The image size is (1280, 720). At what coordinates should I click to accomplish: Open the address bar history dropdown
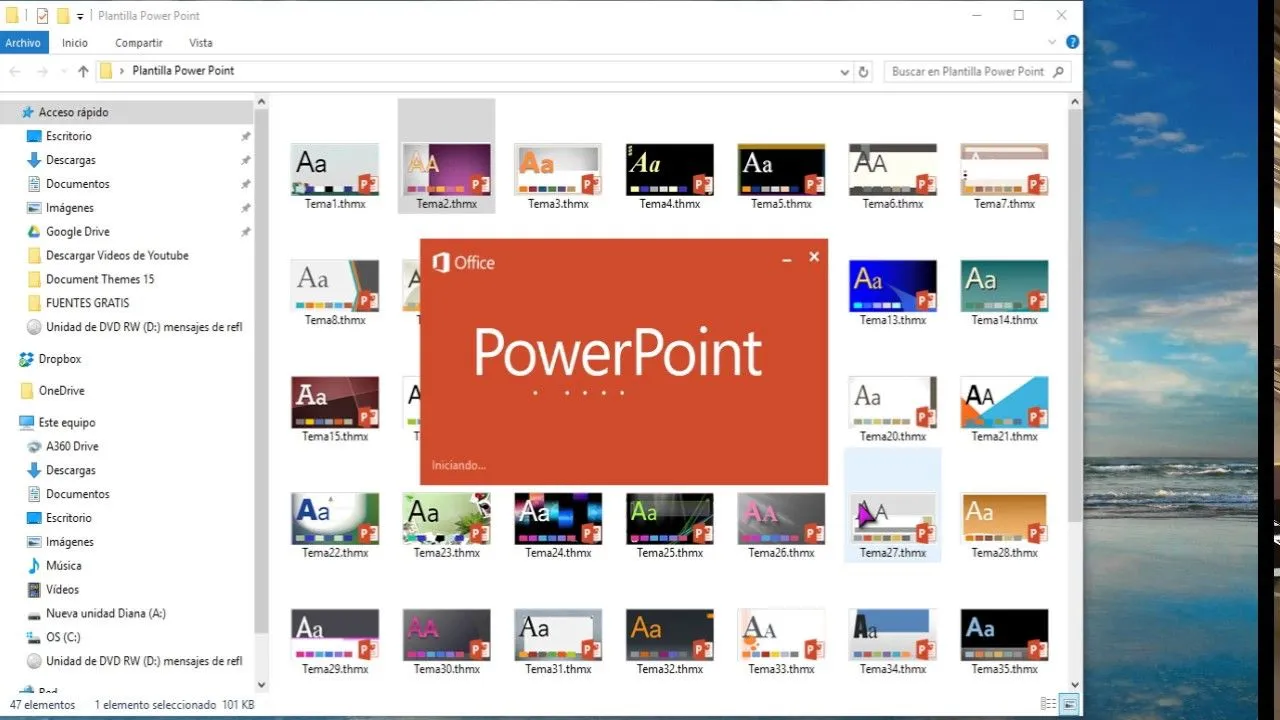(x=845, y=70)
